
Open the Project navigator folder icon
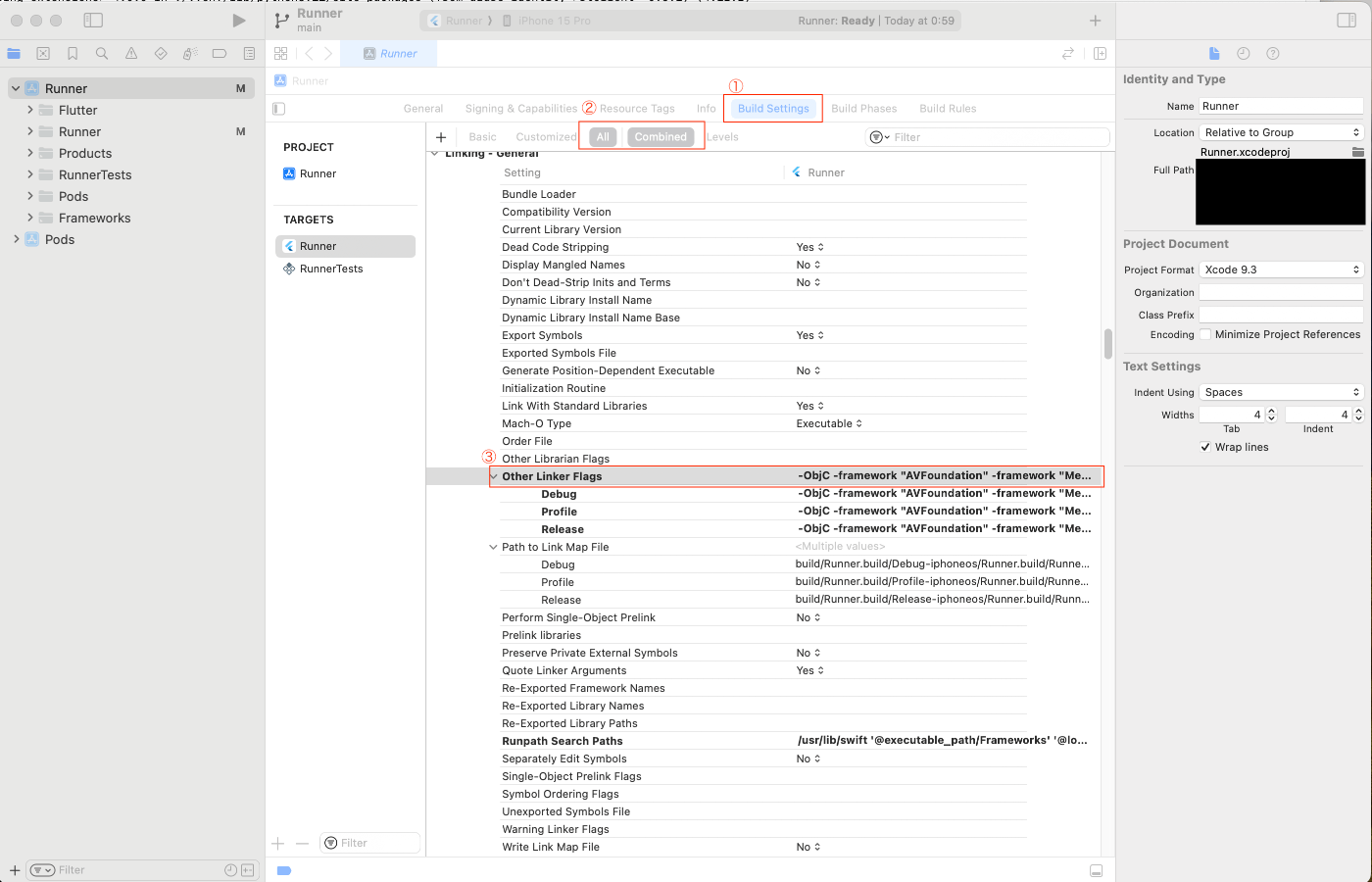[x=14, y=54]
